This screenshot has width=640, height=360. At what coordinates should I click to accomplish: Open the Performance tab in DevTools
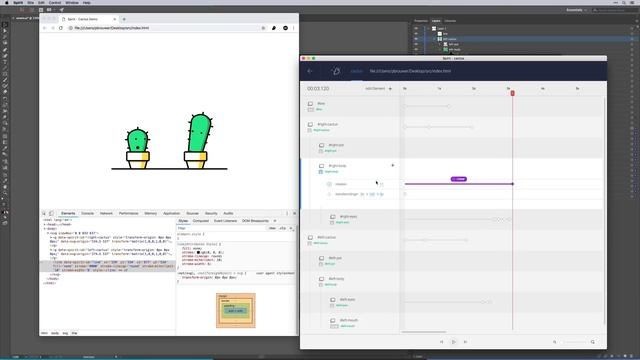[129, 213]
